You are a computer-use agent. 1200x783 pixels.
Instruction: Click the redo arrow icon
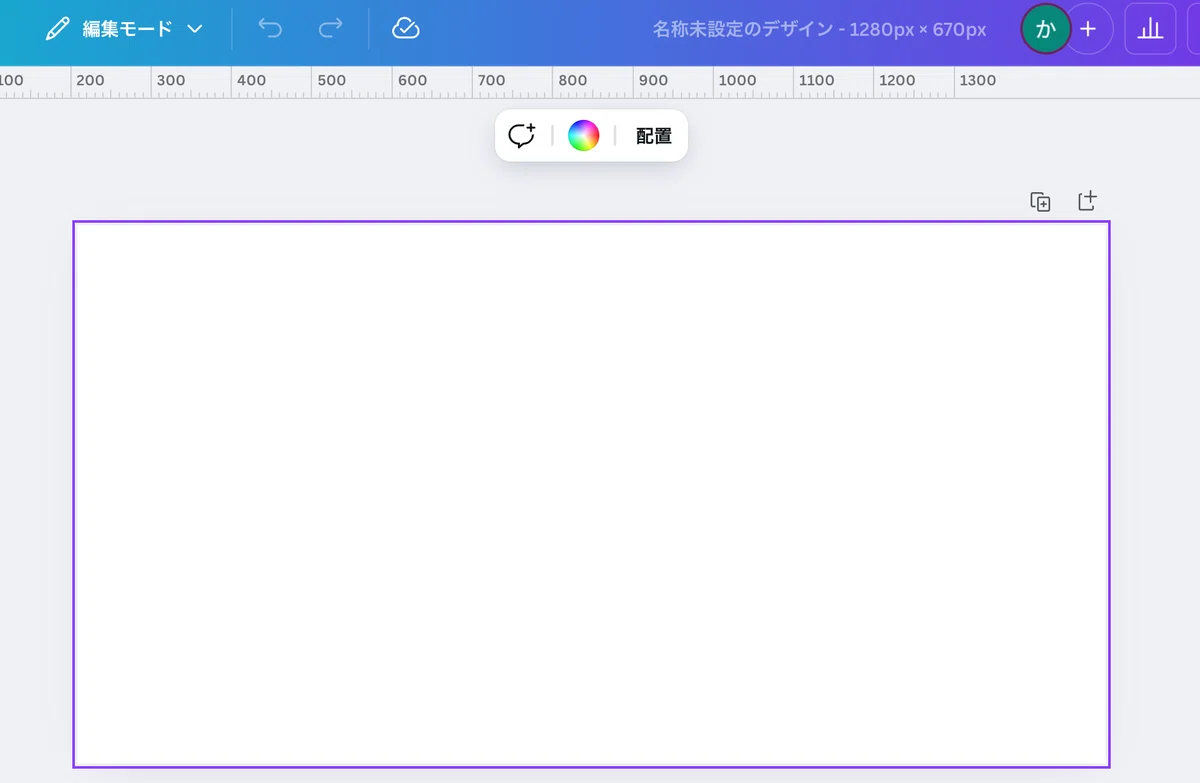tap(330, 29)
